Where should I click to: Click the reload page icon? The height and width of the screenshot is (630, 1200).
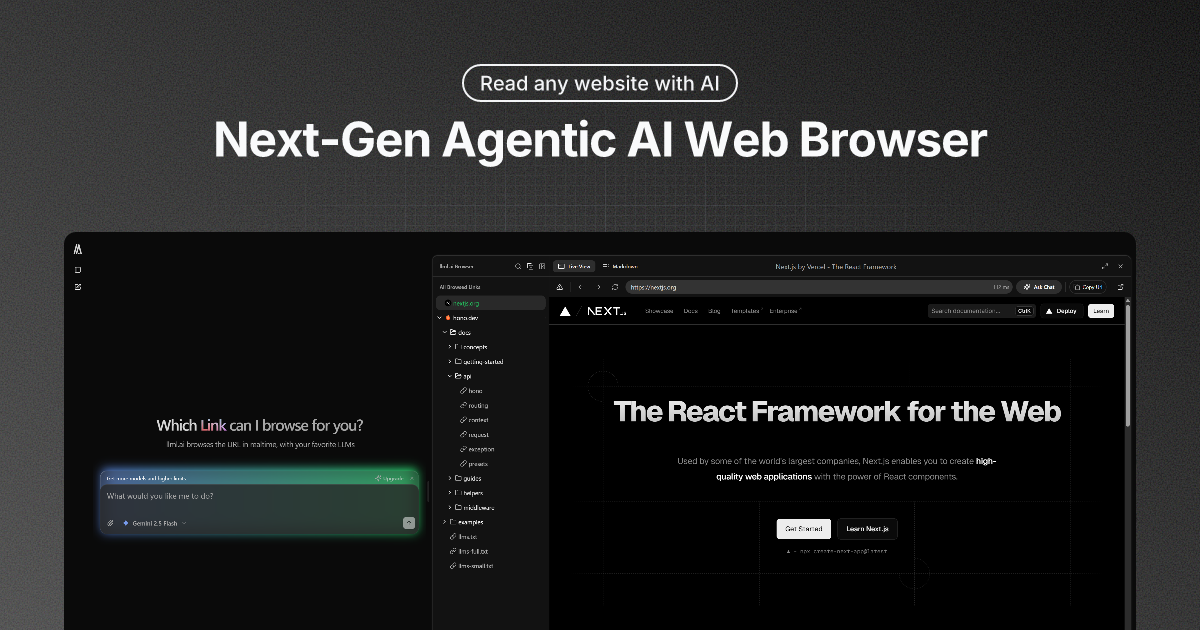615,287
